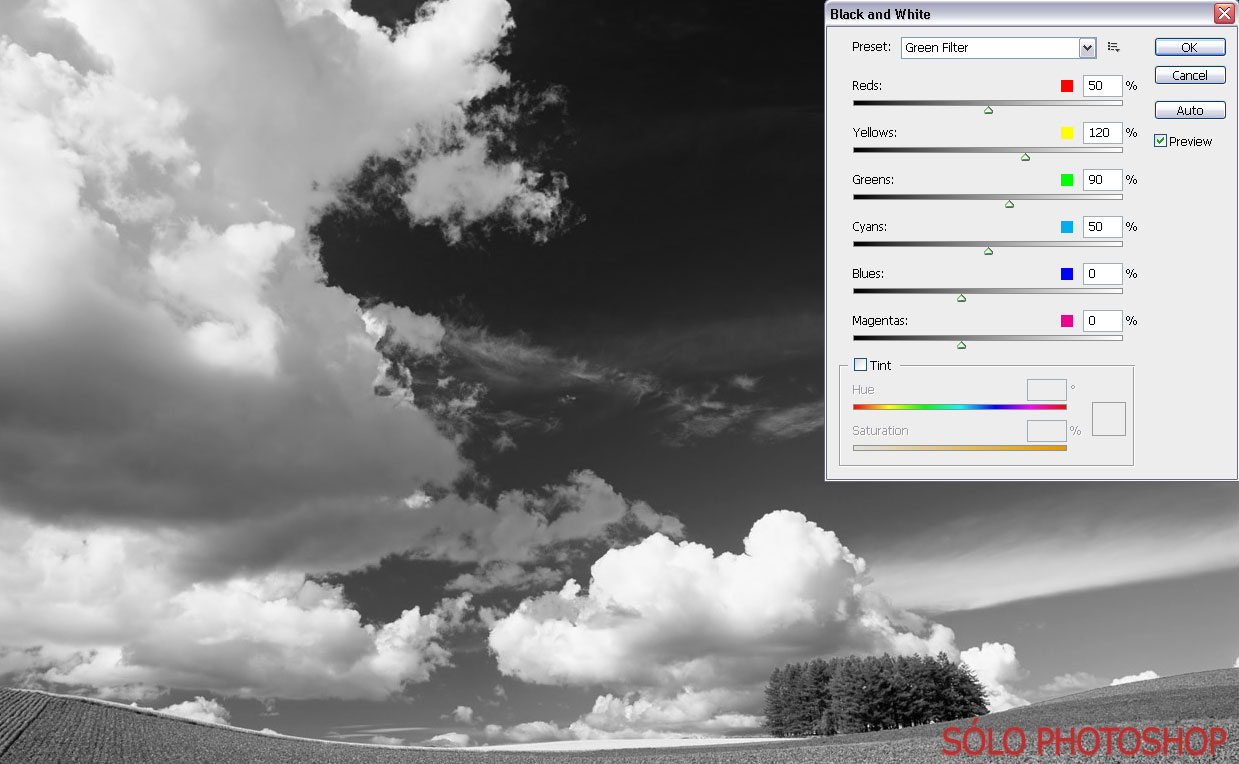Close the Black and White dialog
Screen dimensions: 1239x764
(x=1223, y=13)
